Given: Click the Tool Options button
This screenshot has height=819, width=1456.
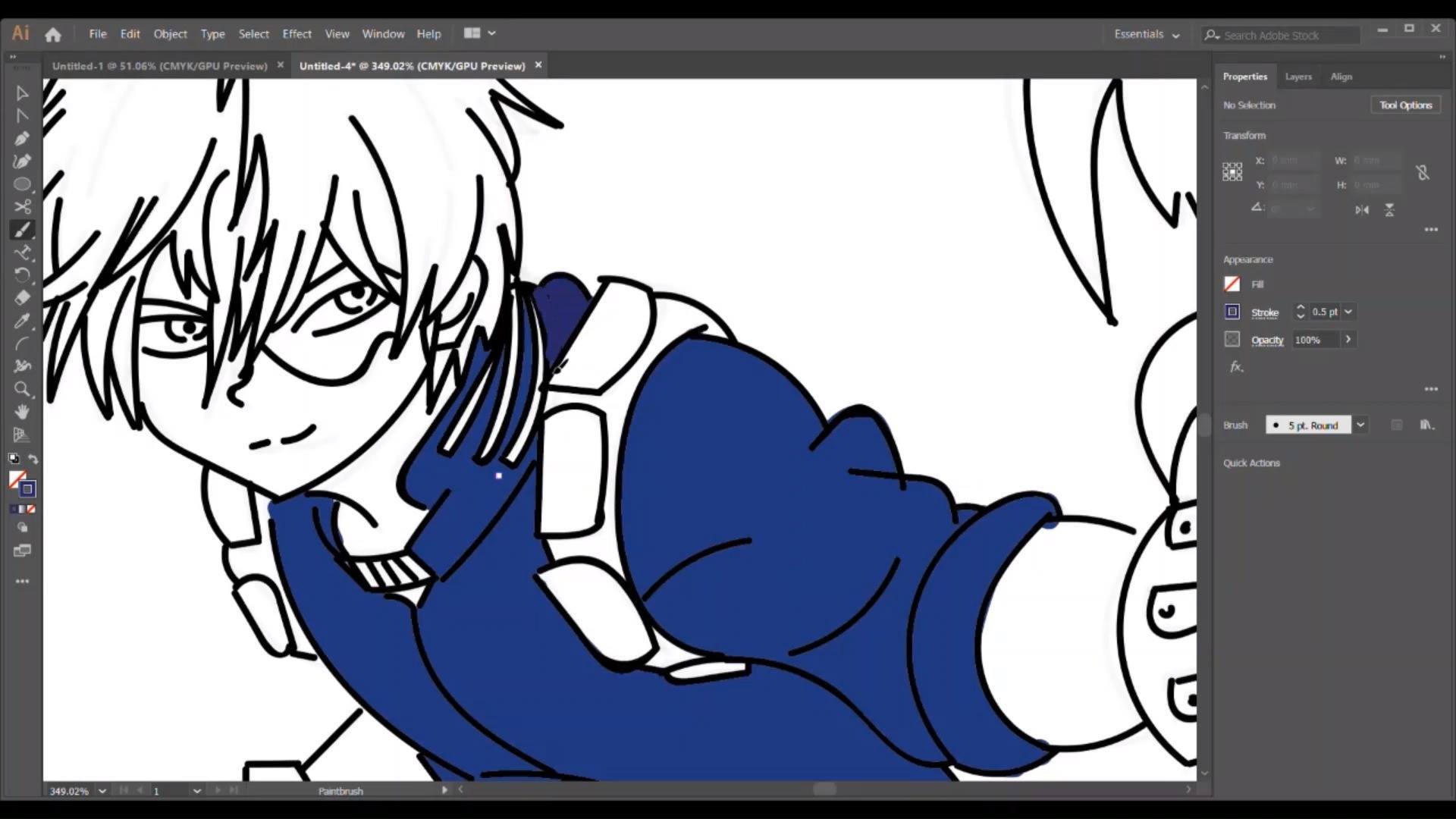Looking at the screenshot, I should pyautogui.click(x=1405, y=105).
